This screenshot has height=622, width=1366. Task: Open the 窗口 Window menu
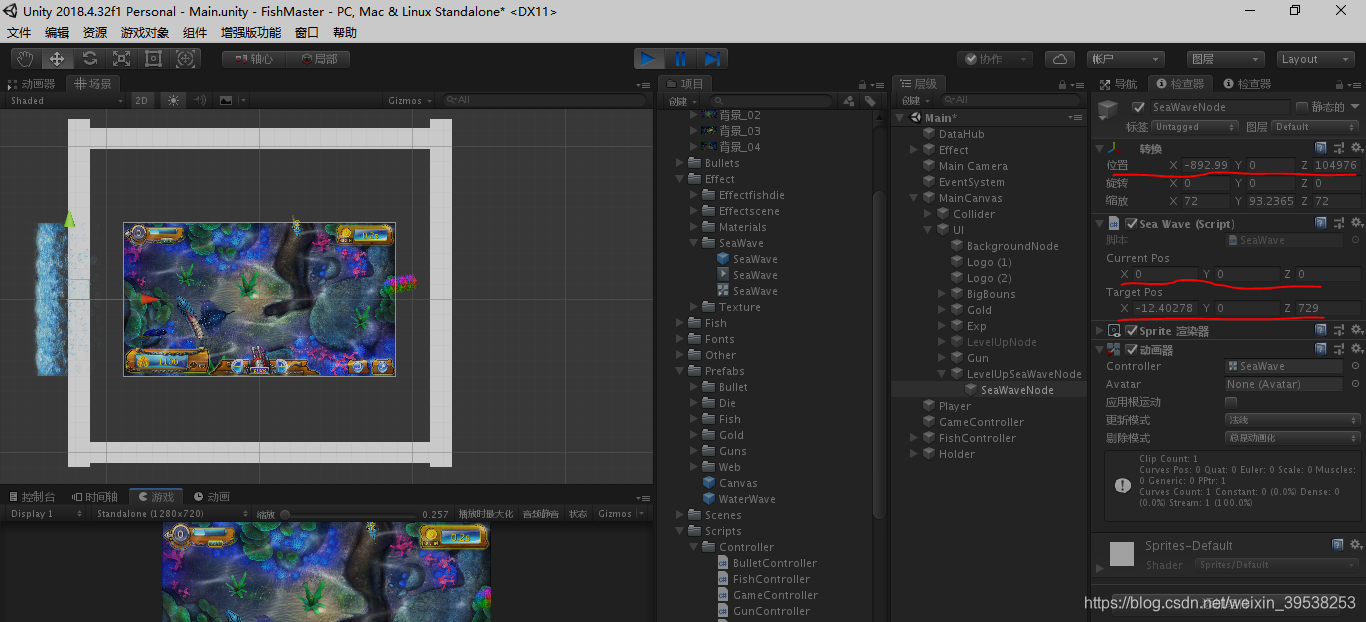point(307,32)
